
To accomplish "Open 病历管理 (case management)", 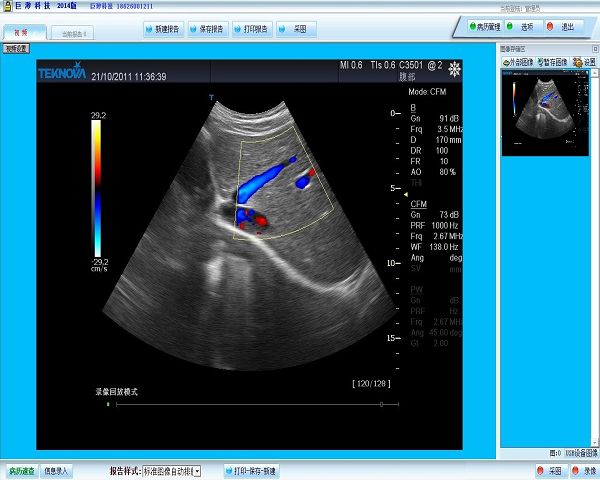I will [x=482, y=27].
